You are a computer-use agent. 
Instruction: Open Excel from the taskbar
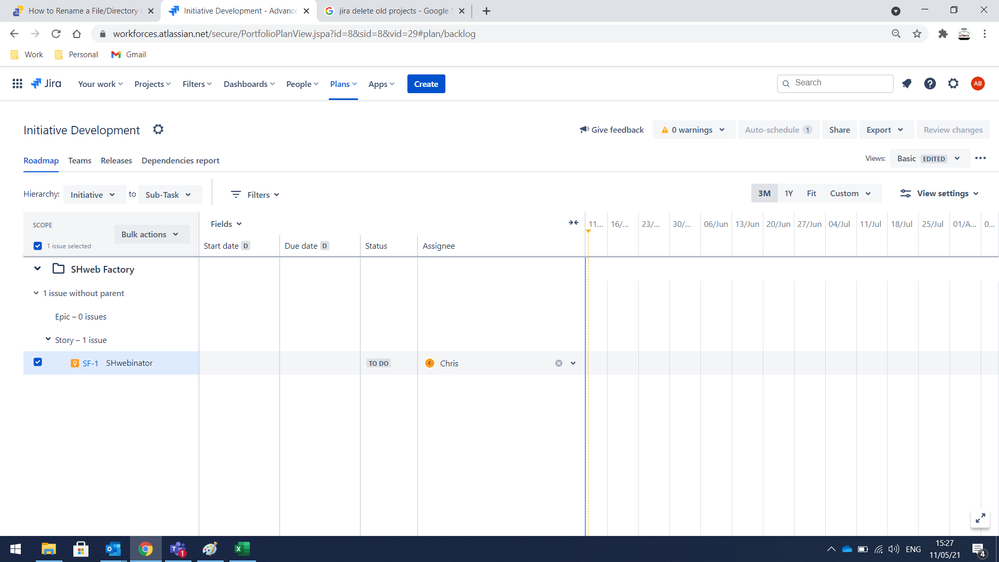pos(242,549)
